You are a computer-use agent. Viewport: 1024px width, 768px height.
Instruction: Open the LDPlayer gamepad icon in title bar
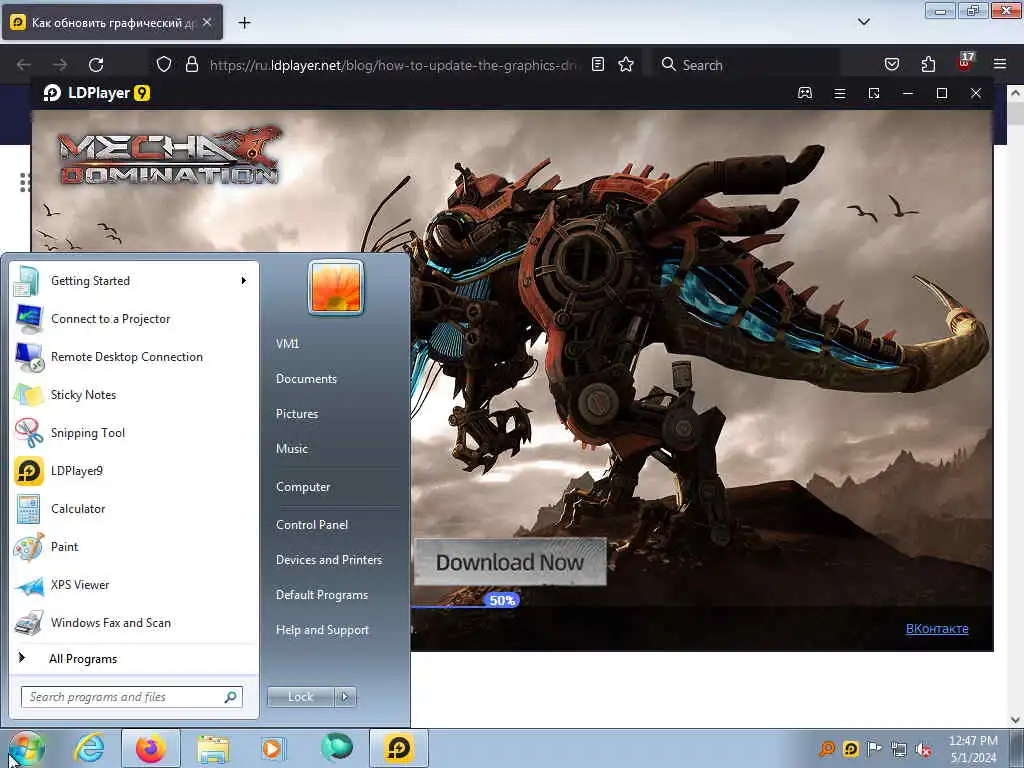pos(805,93)
